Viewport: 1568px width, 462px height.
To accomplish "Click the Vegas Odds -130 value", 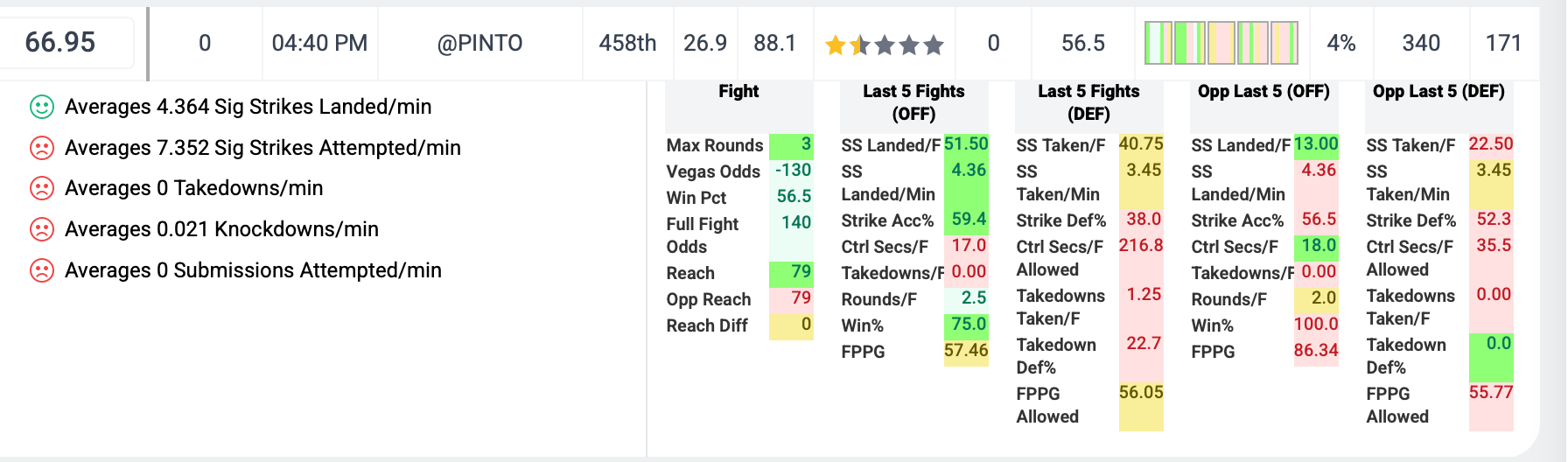I will click(793, 171).
